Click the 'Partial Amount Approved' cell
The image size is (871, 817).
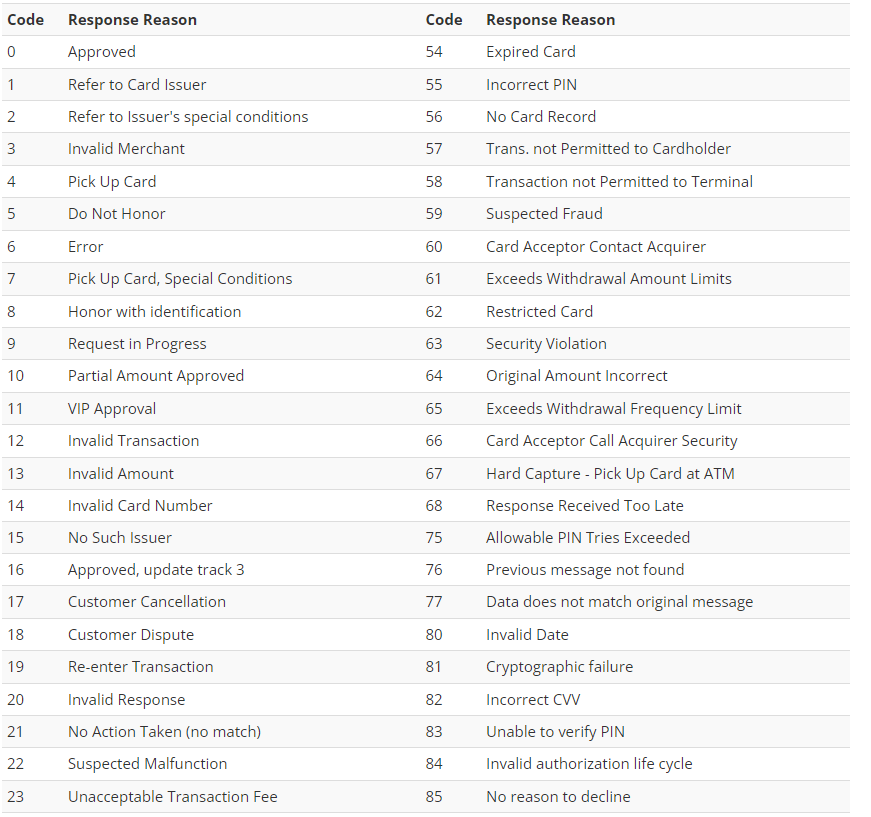[156, 376]
